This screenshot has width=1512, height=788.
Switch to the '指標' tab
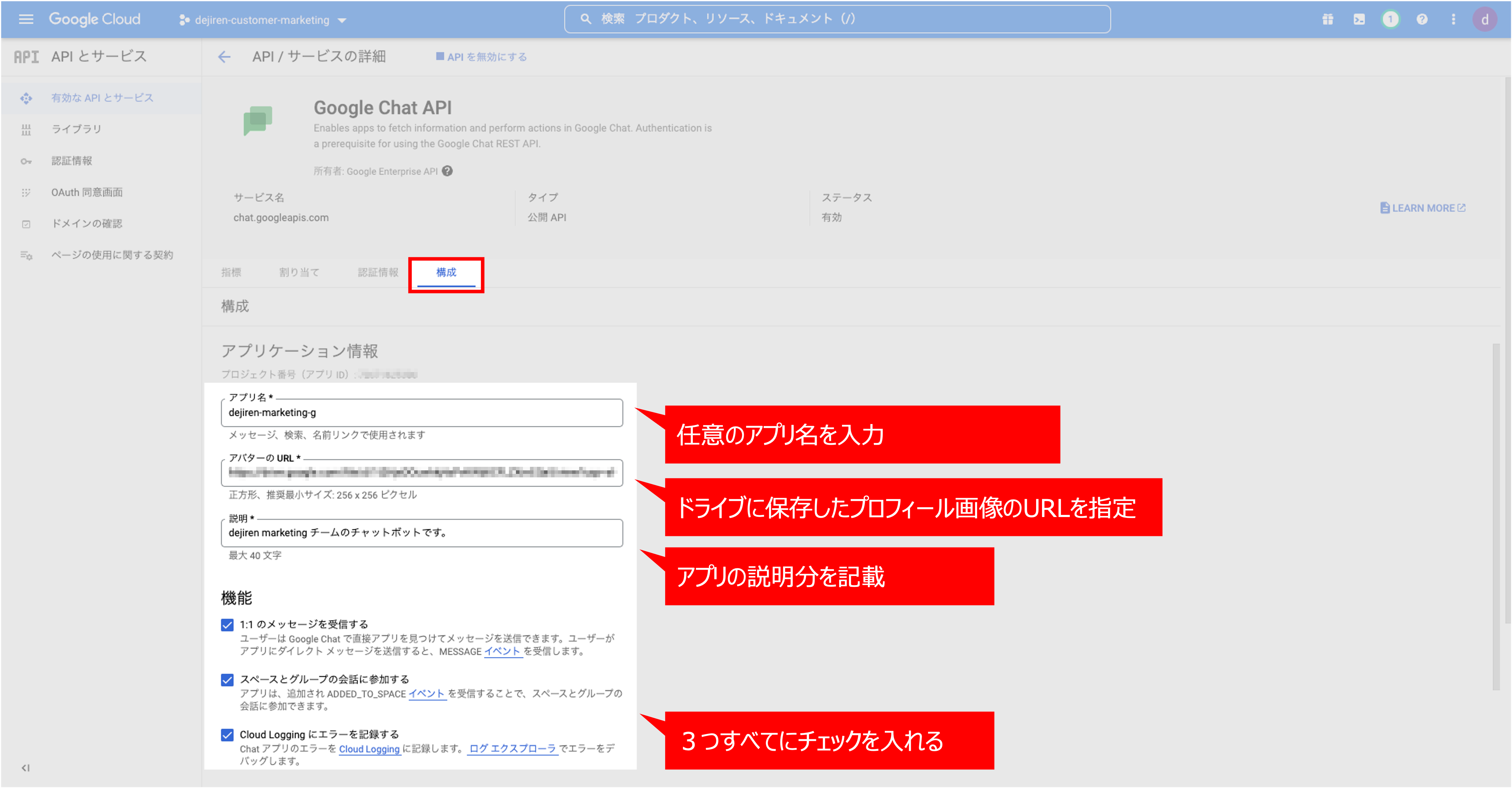click(x=231, y=272)
